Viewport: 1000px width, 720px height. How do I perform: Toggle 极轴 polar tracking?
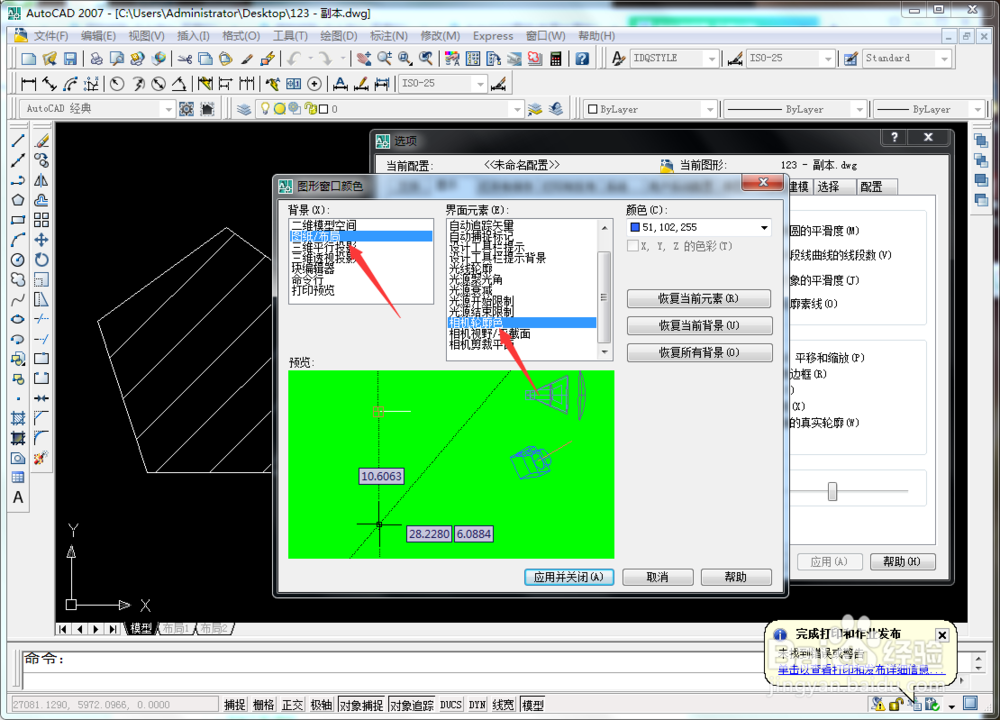coord(321,705)
